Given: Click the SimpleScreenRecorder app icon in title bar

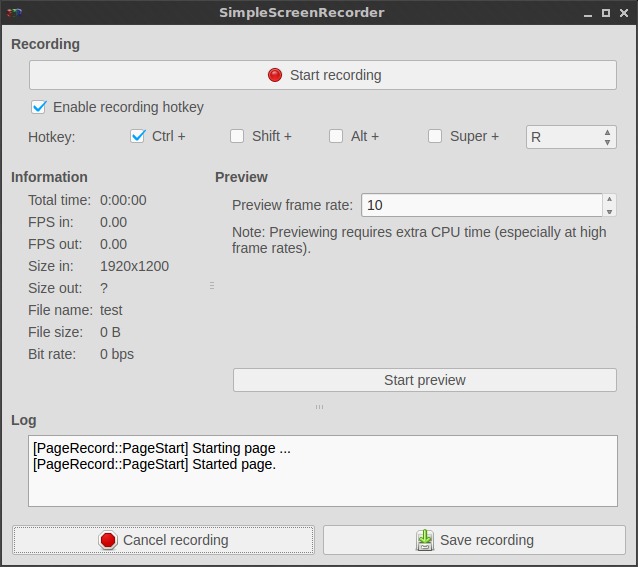Looking at the screenshot, I should (14, 13).
